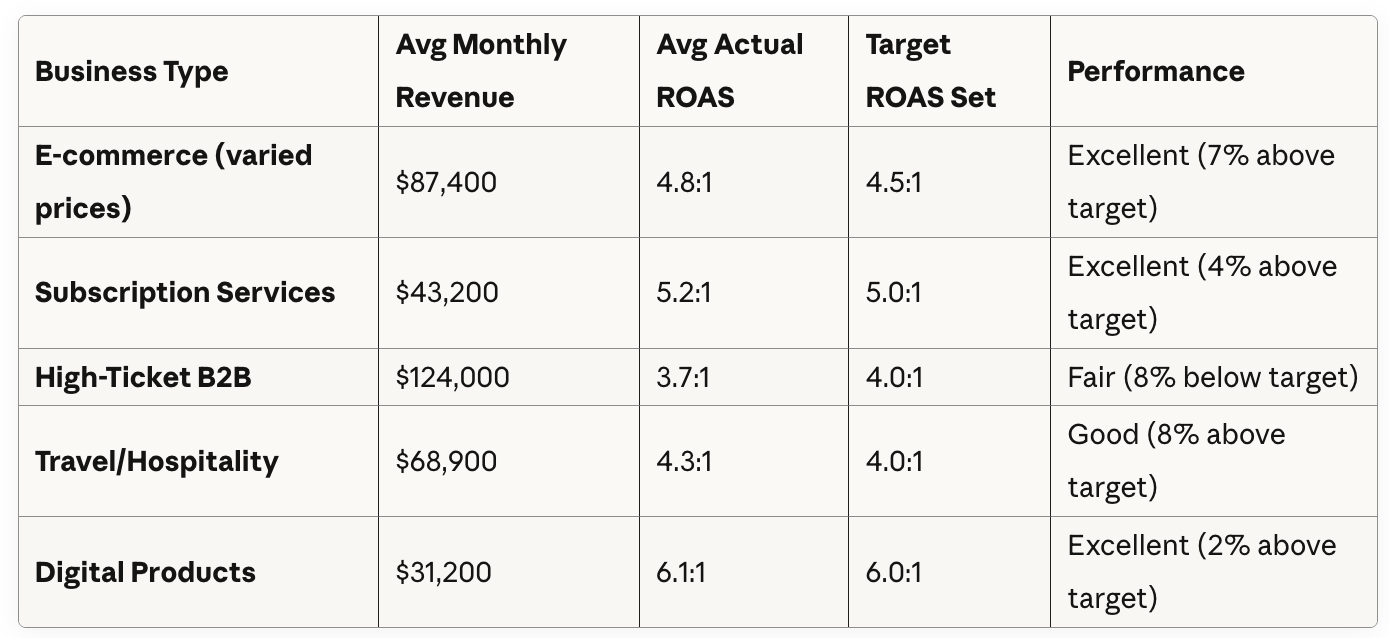The width and height of the screenshot is (1390, 638).
Task: Click the Good (8% above target) cell
Action: (1177, 461)
